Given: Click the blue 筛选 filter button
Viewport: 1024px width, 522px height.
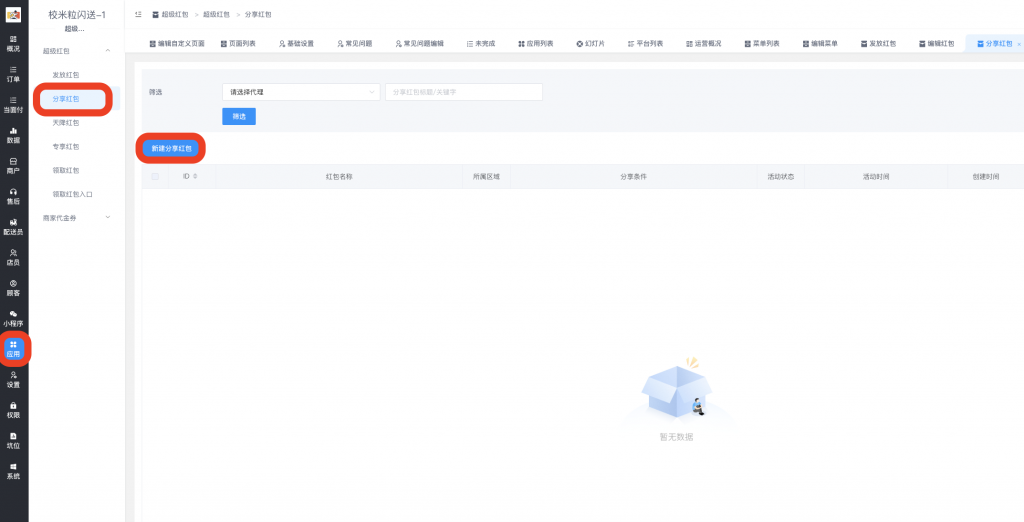Looking at the screenshot, I should 239,116.
